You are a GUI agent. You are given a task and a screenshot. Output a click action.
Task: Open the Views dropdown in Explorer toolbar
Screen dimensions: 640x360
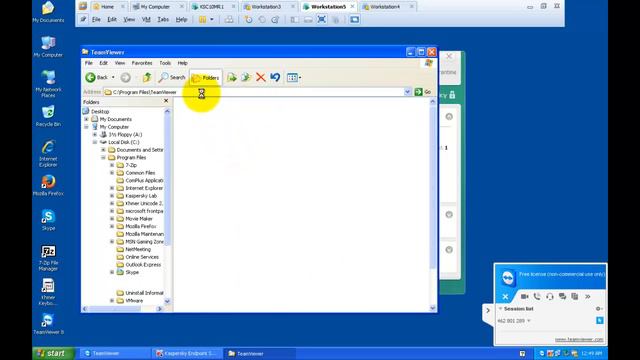[x=293, y=77]
